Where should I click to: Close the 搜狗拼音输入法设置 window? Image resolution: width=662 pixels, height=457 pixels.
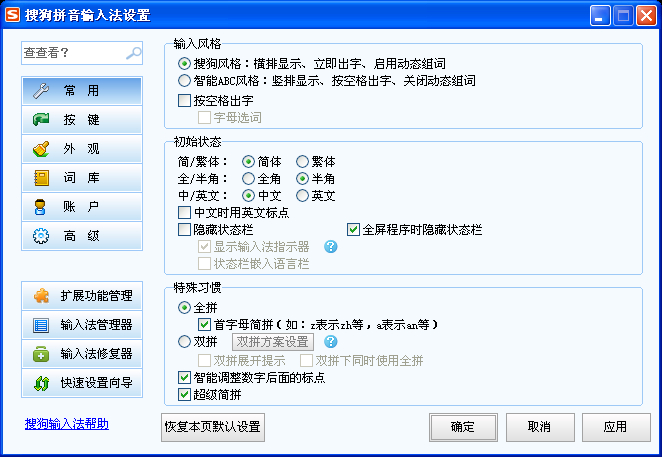(646, 16)
